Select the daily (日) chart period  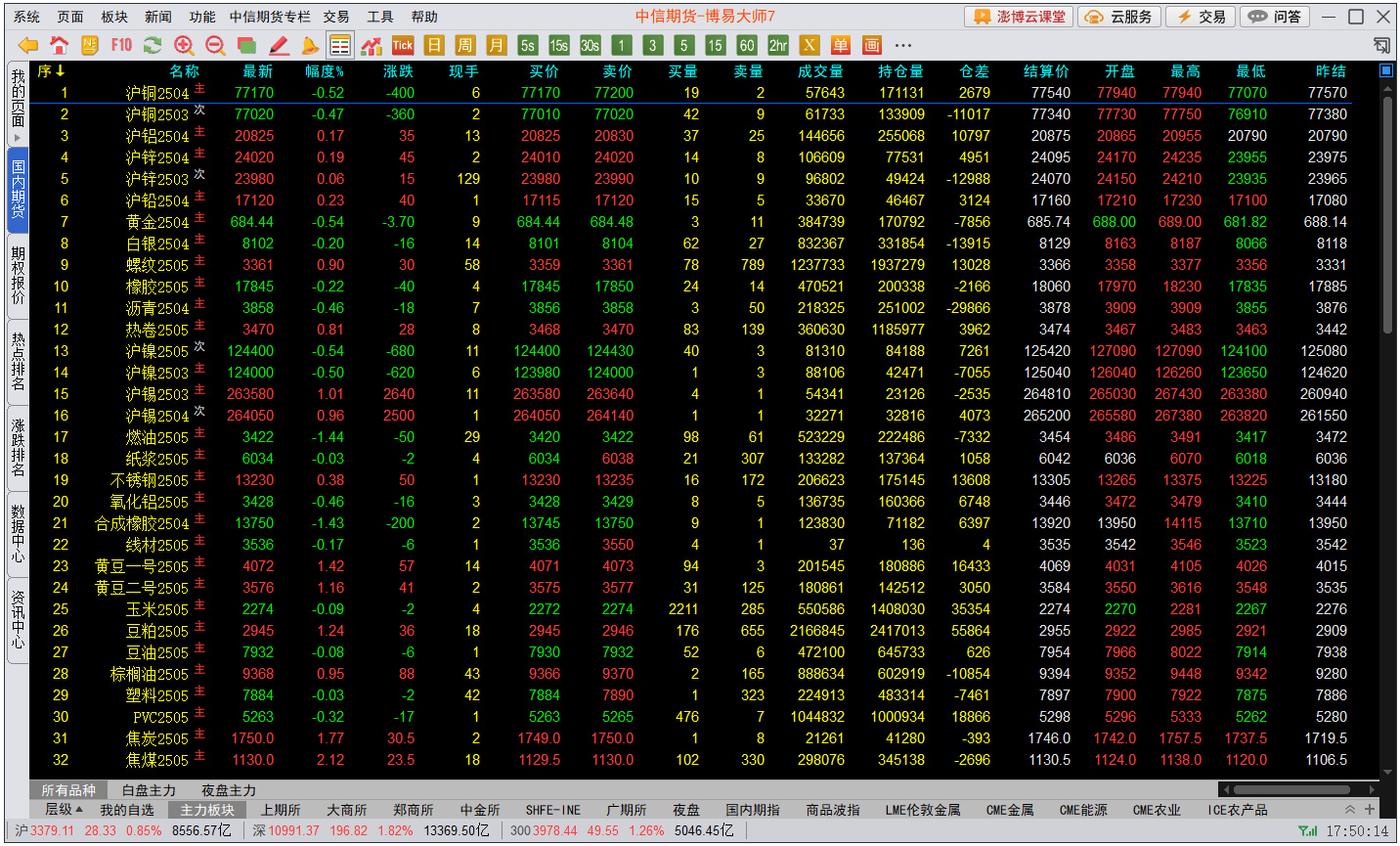[434, 45]
